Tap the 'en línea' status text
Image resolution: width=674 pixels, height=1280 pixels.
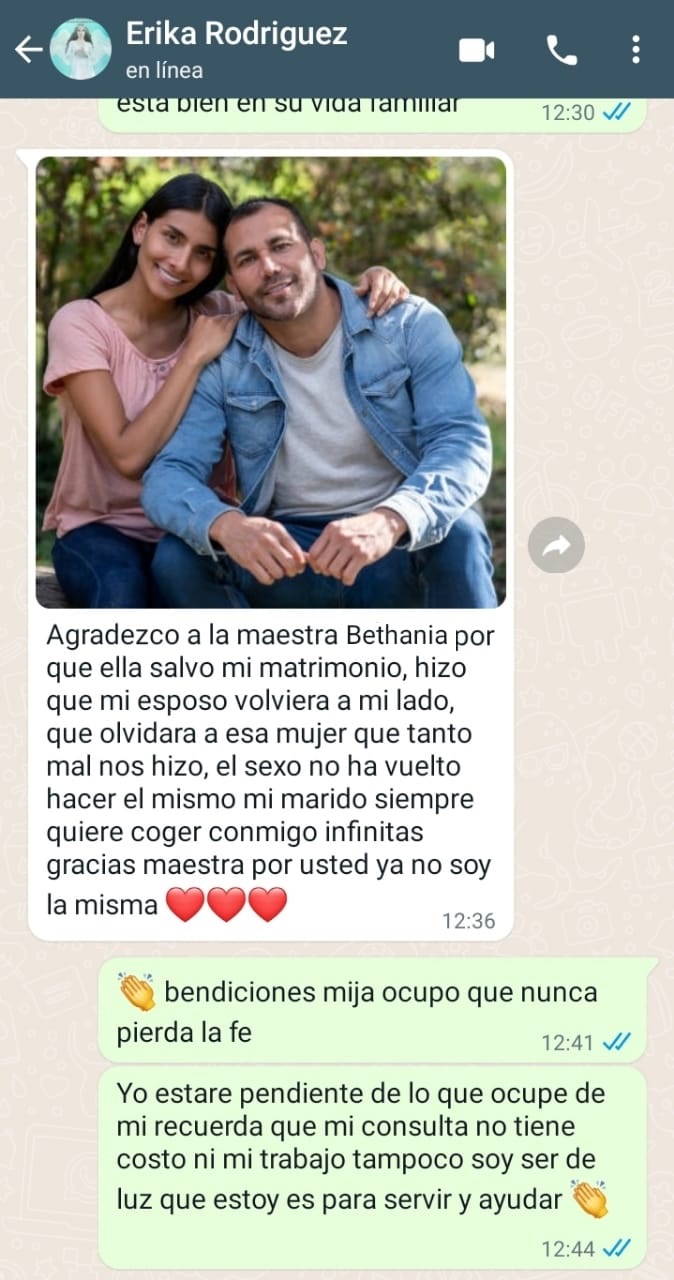pyautogui.click(x=164, y=71)
